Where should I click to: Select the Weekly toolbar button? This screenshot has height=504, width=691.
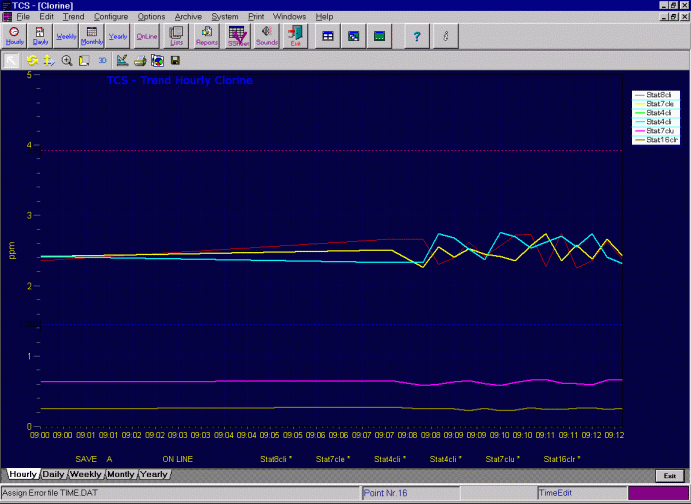click(66, 36)
